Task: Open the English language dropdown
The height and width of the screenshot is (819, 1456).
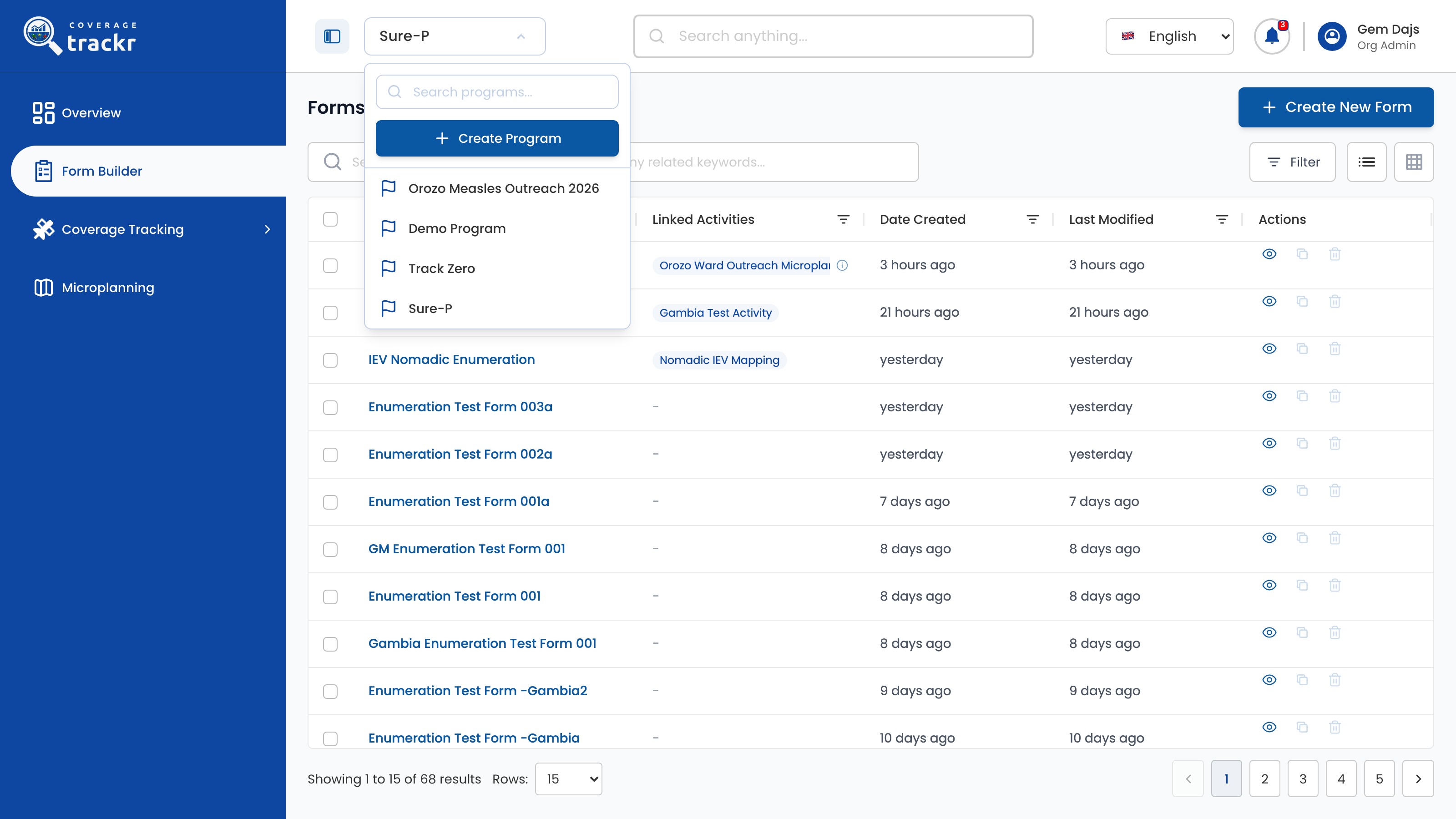Action: pos(1169,36)
